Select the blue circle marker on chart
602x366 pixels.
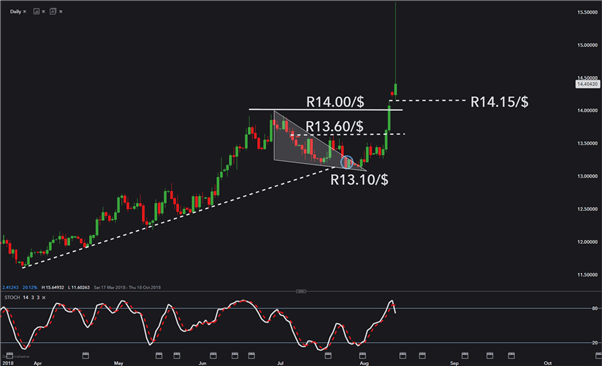pyautogui.click(x=347, y=162)
